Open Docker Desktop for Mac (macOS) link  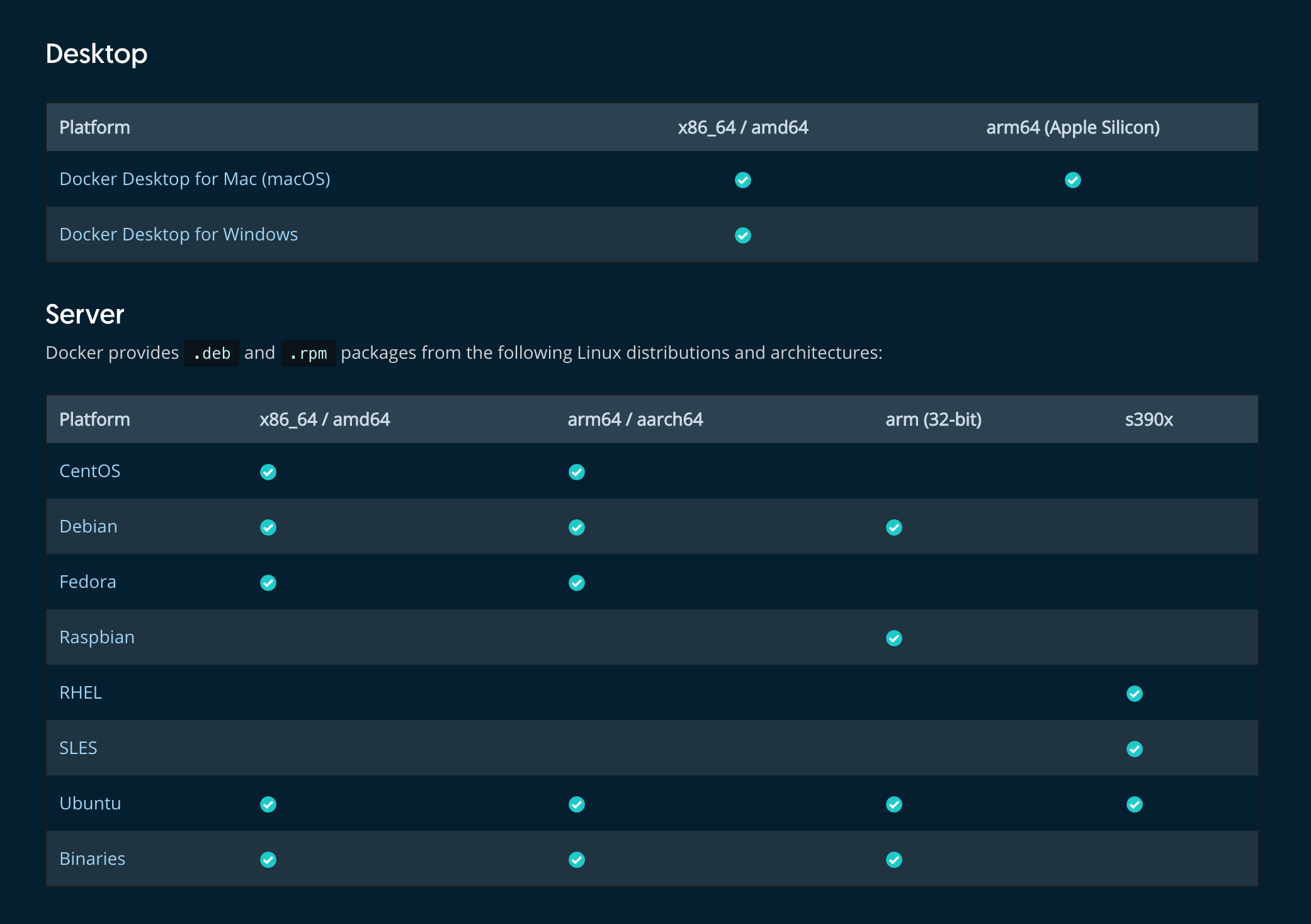(195, 179)
